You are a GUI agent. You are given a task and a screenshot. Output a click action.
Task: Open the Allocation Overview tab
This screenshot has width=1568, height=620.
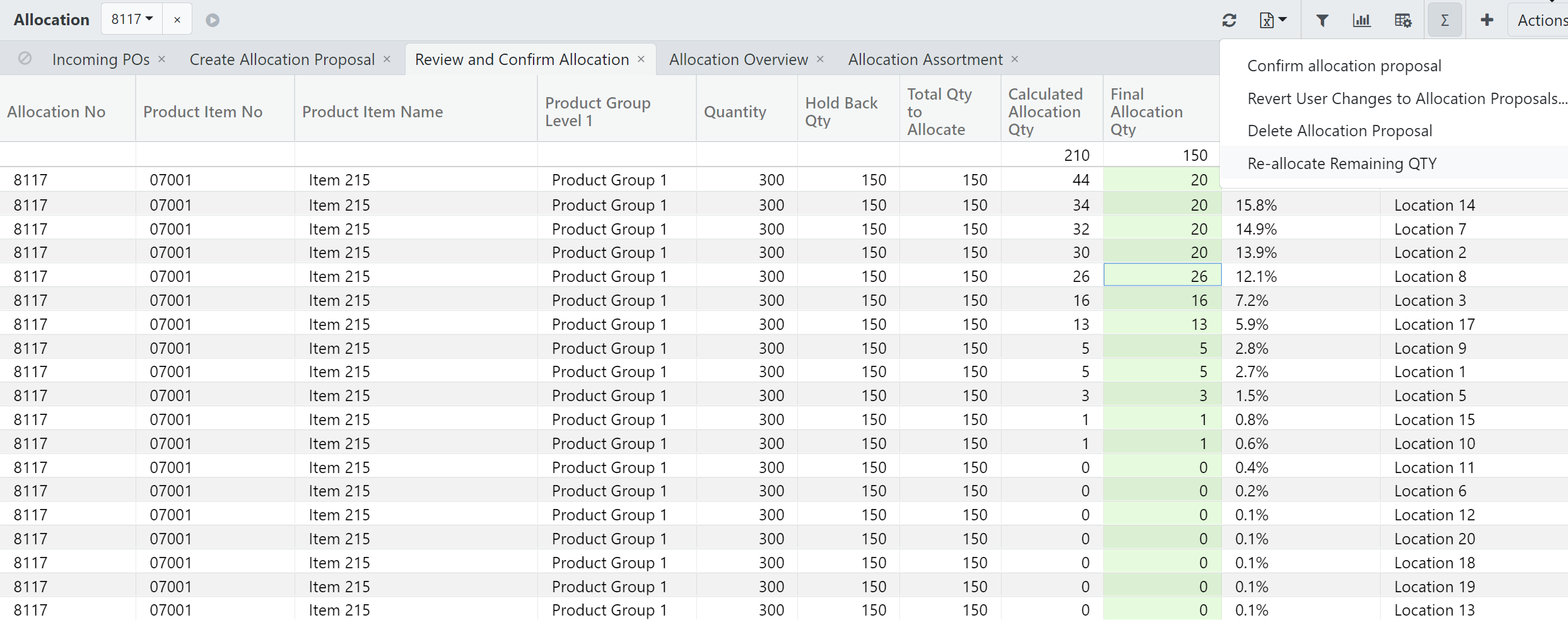pos(738,59)
